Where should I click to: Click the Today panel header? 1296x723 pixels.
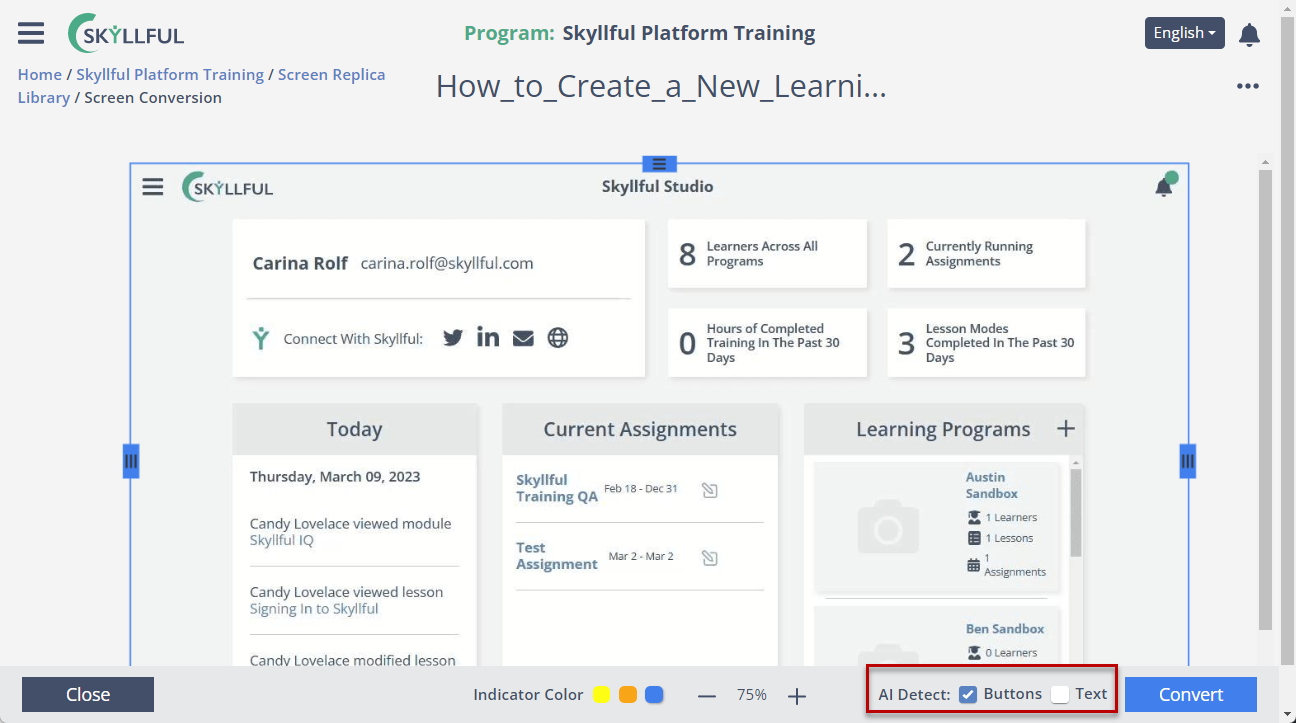pos(355,429)
